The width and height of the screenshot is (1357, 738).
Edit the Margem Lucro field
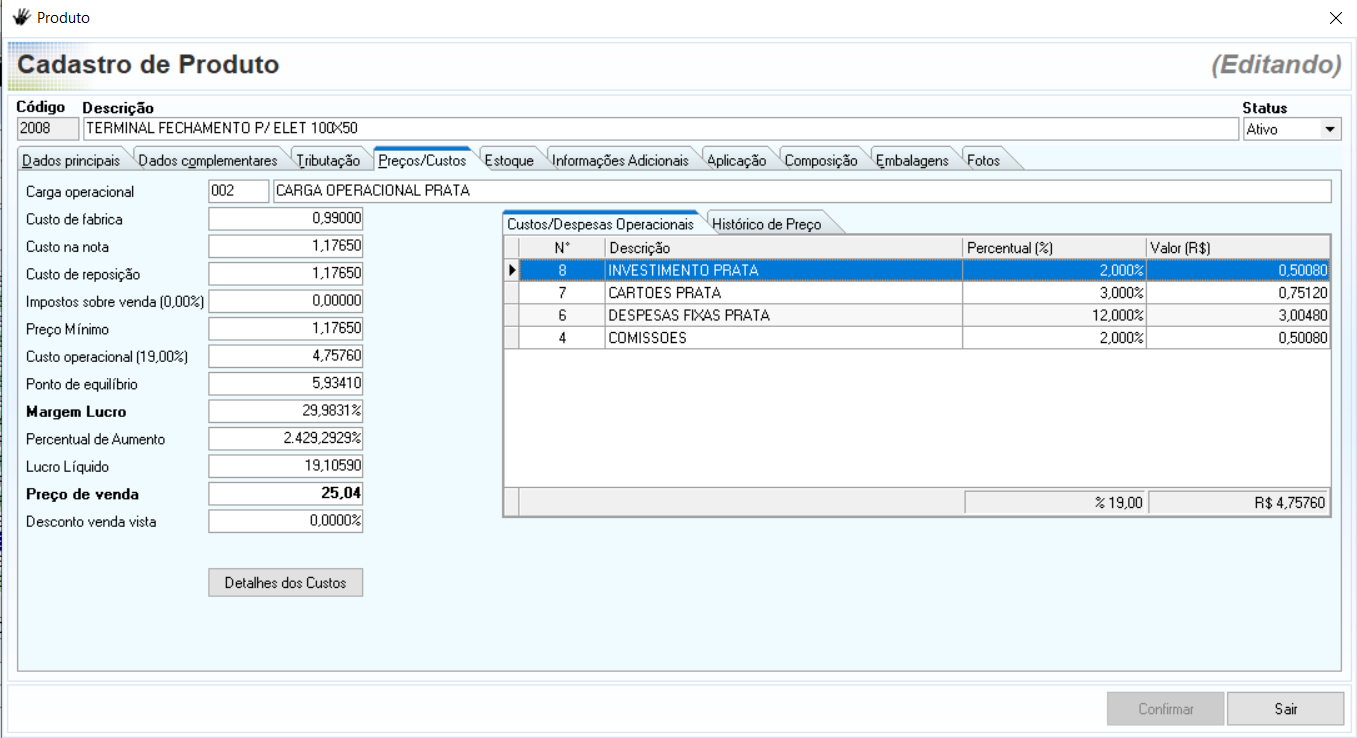[286, 411]
